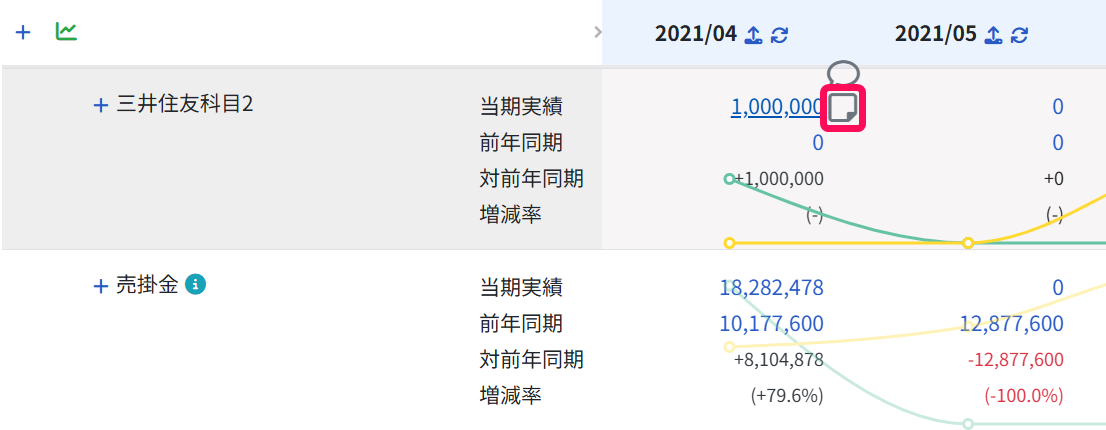Open the green line chart icon
This screenshot has height=430, width=1106.
pyautogui.click(x=66, y=32)
